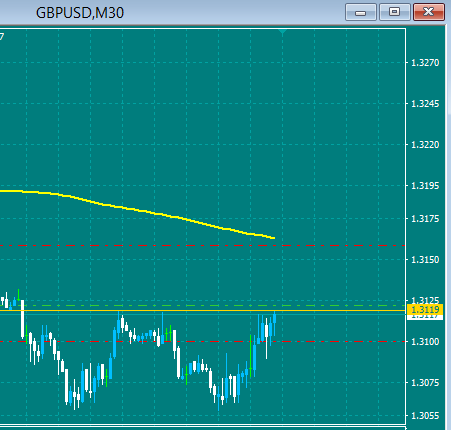Close the GBPUSD,M30 chart window
Screen dimensions: 451x430
(429, 13)
